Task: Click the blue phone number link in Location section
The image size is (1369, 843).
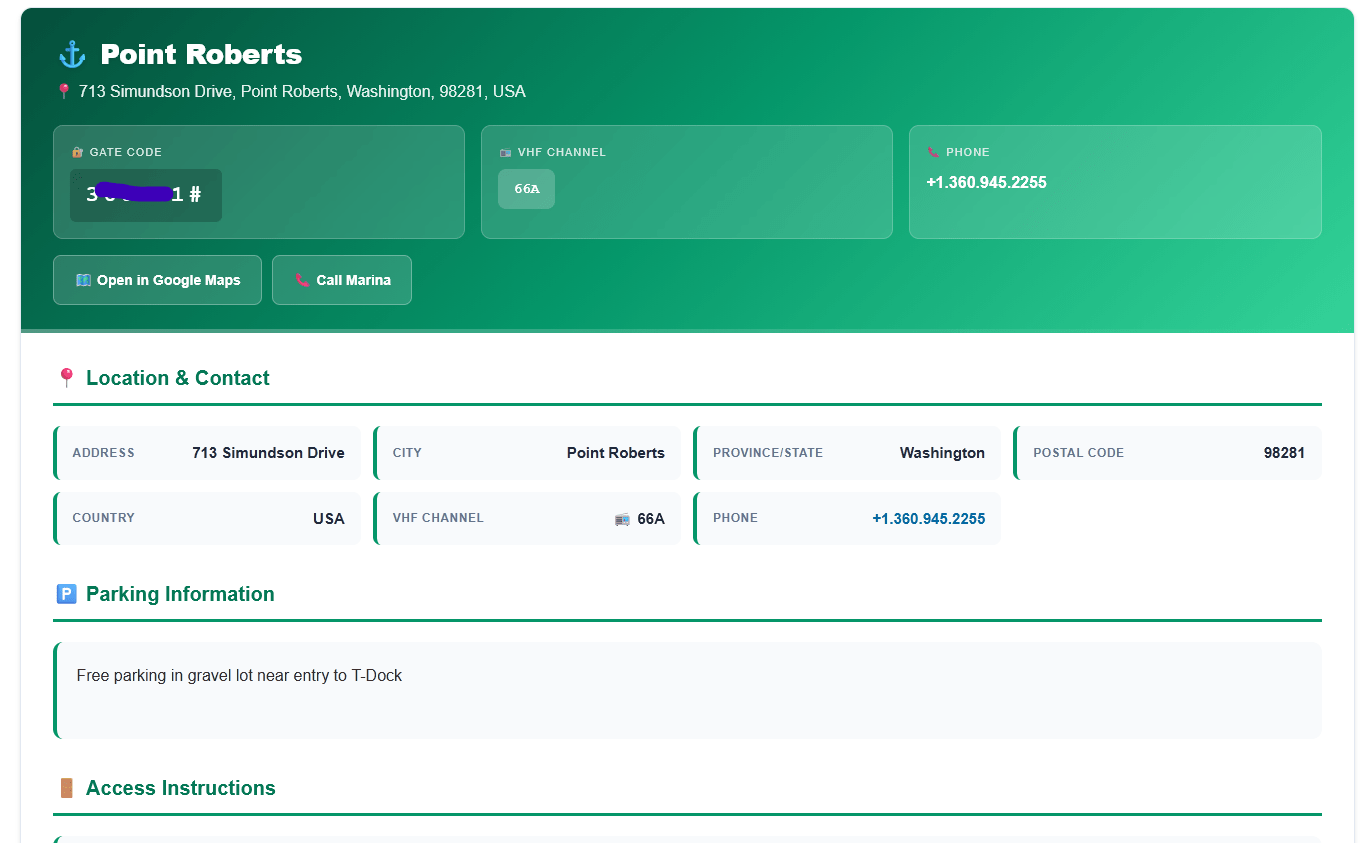Action: point(928,519)
